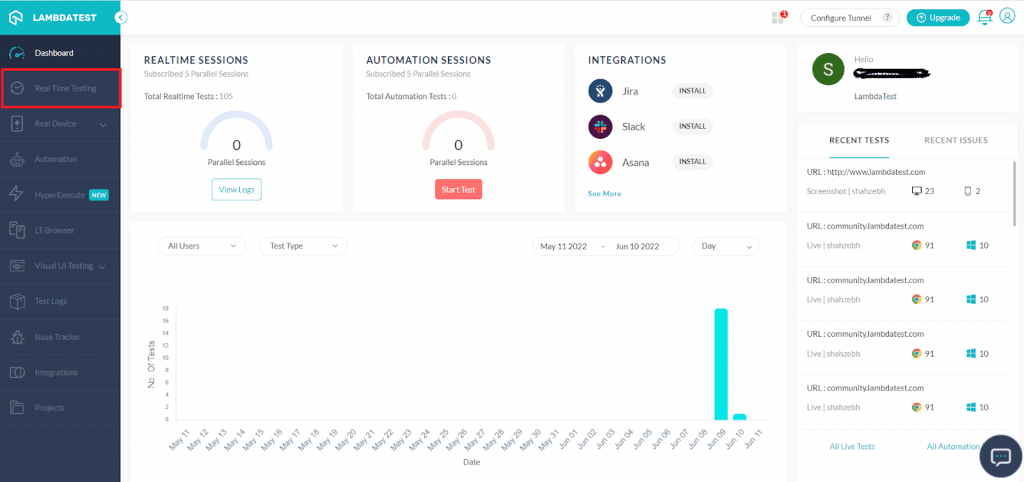Click the Configure Tunnel help icon
The height and width of the screenshot is (482, 1024).
click(887, 18)
